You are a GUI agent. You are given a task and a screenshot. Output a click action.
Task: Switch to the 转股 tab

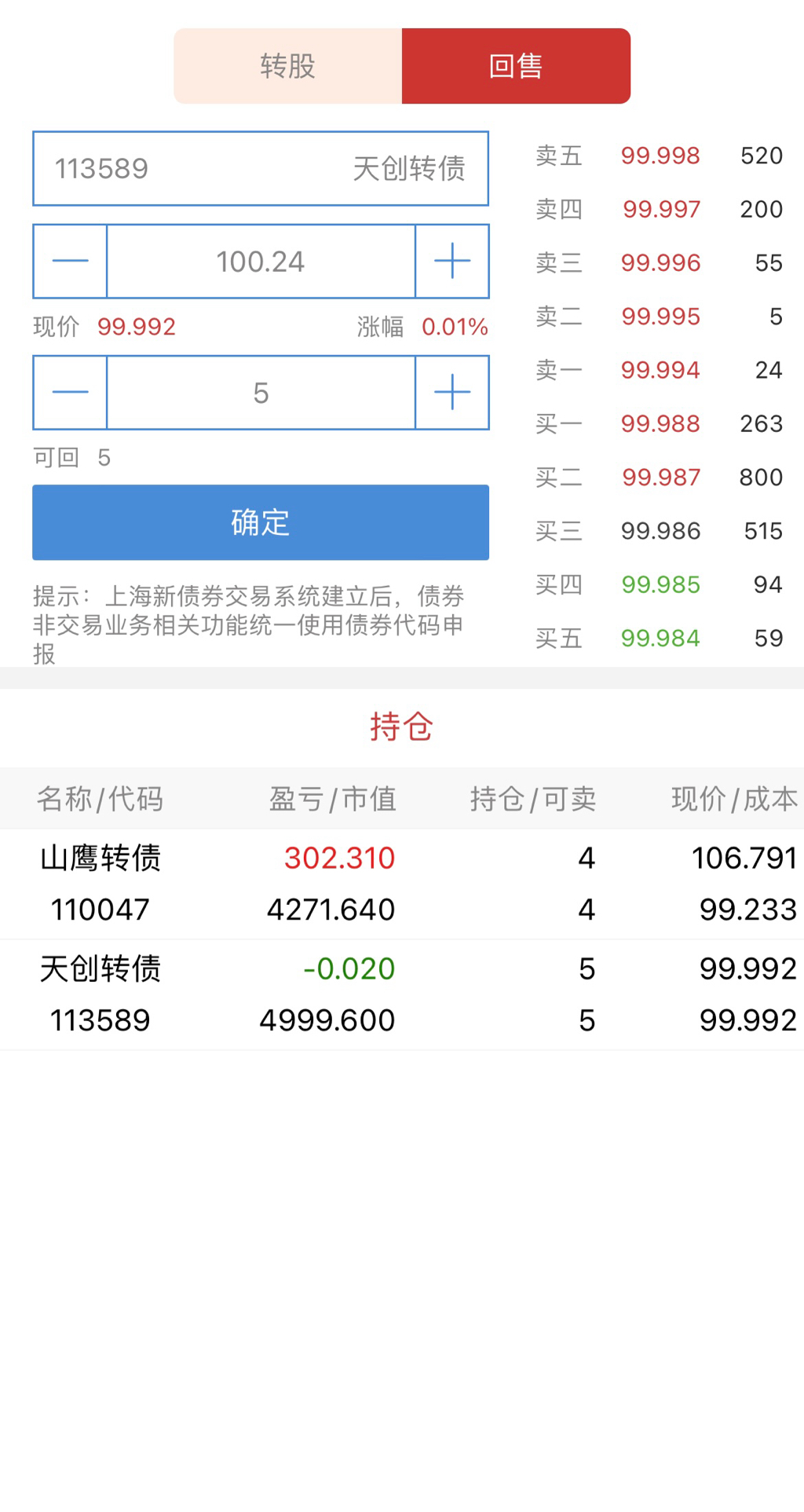[287, 66]
